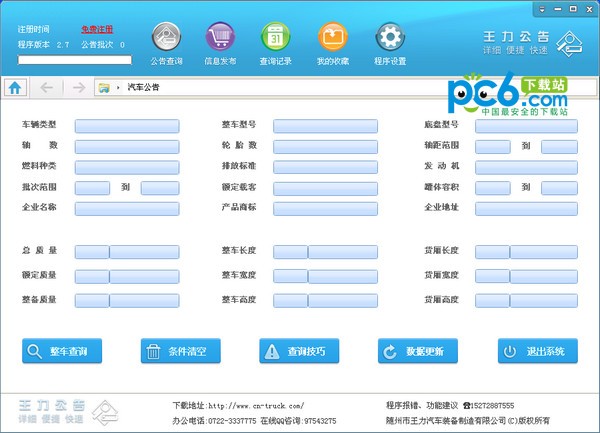The width and height of the screenshot is (600, 433).
Task: Open 查询记录 calendar icon
Action: (276, 38)
